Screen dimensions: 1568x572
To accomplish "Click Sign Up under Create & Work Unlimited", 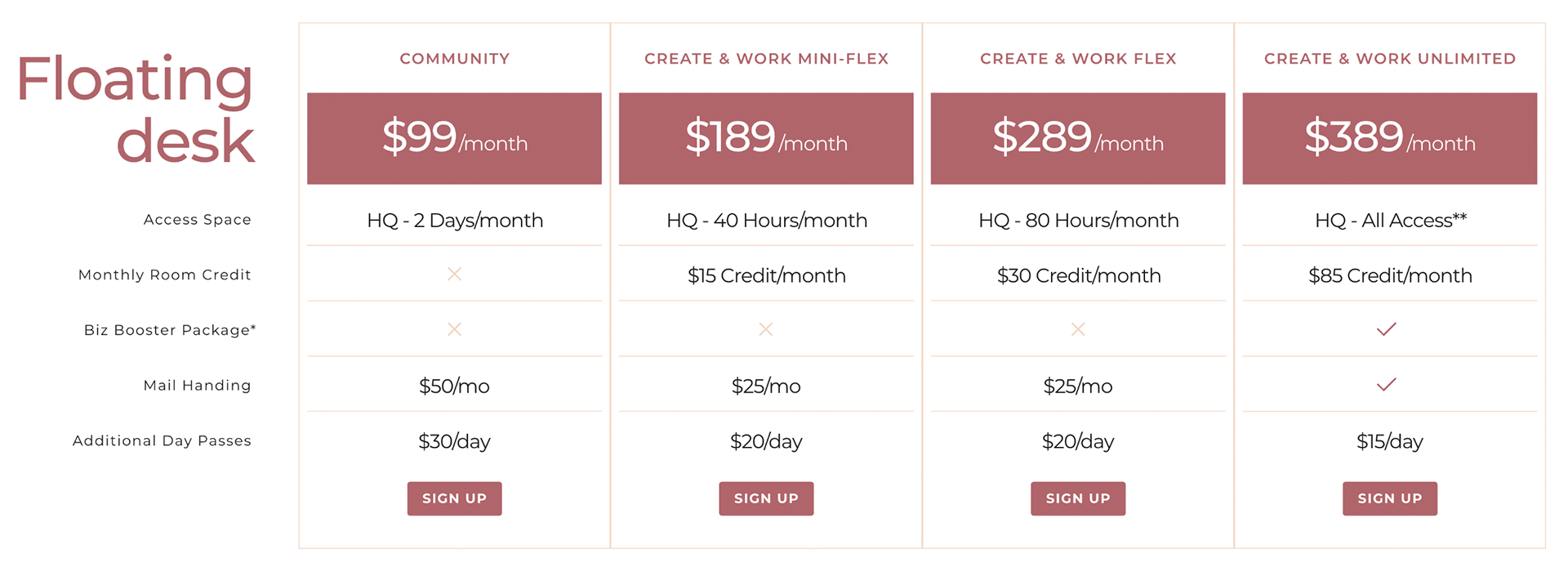I will (1389, 498).
